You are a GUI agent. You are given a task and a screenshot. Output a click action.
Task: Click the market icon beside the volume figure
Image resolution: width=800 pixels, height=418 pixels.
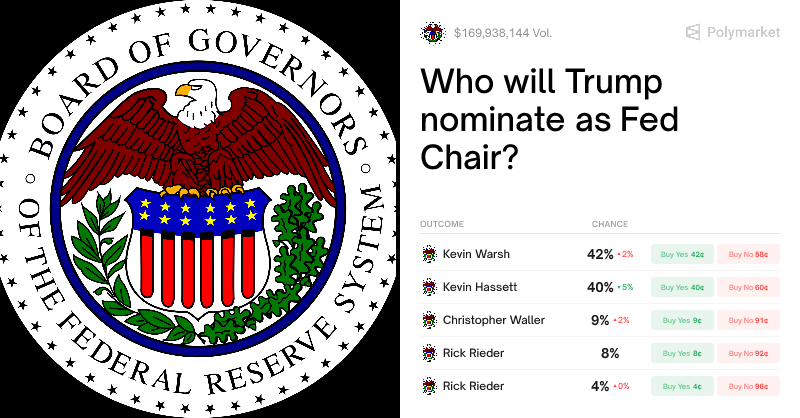(x=432, y=32)
